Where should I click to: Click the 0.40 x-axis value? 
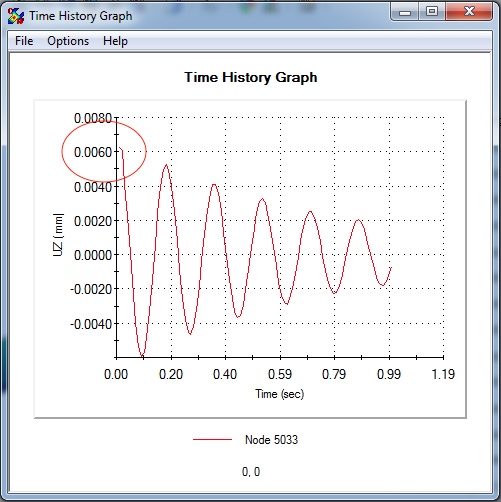[x=225, y=374]
